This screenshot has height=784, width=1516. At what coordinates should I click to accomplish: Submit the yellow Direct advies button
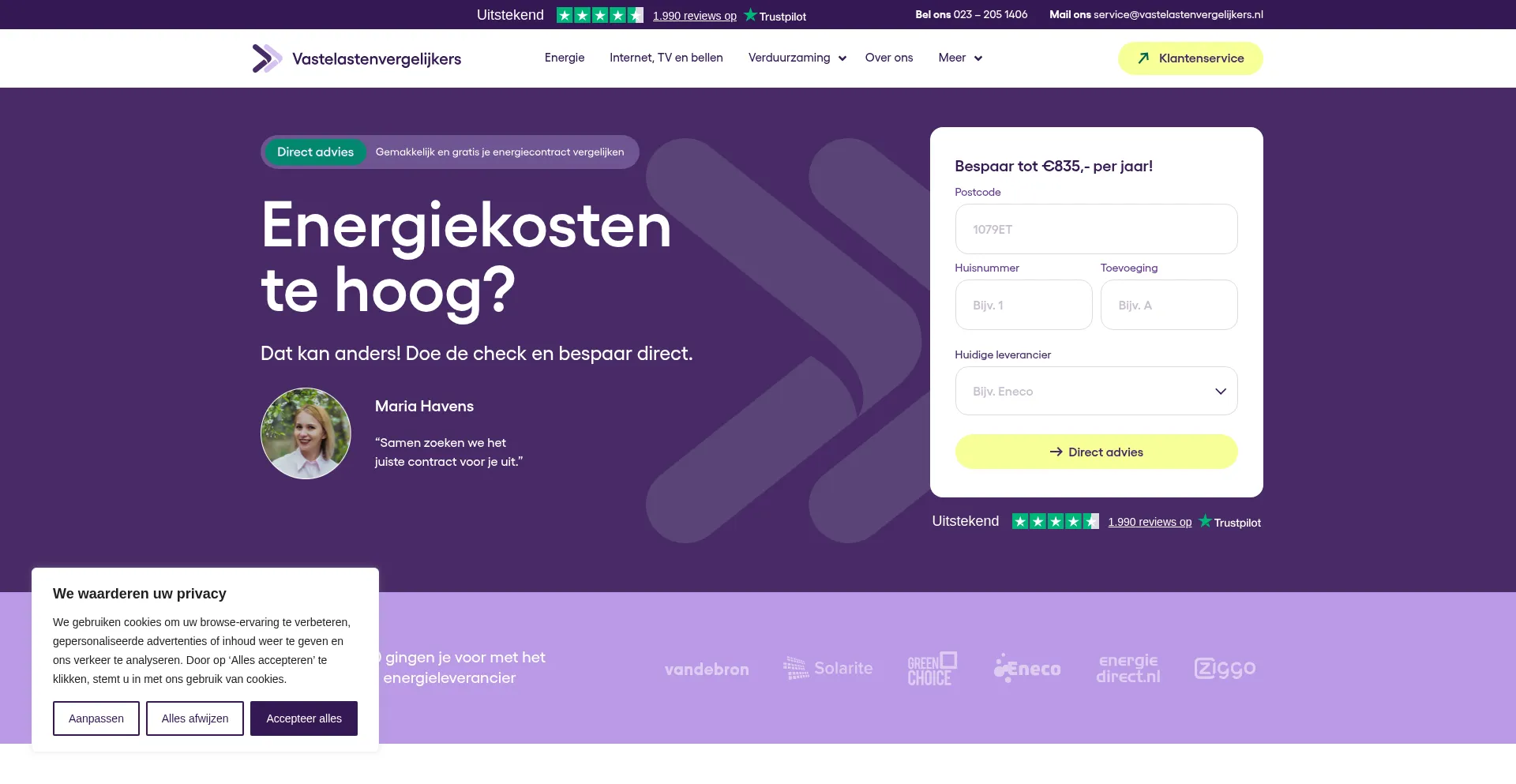click(1096, 452)
